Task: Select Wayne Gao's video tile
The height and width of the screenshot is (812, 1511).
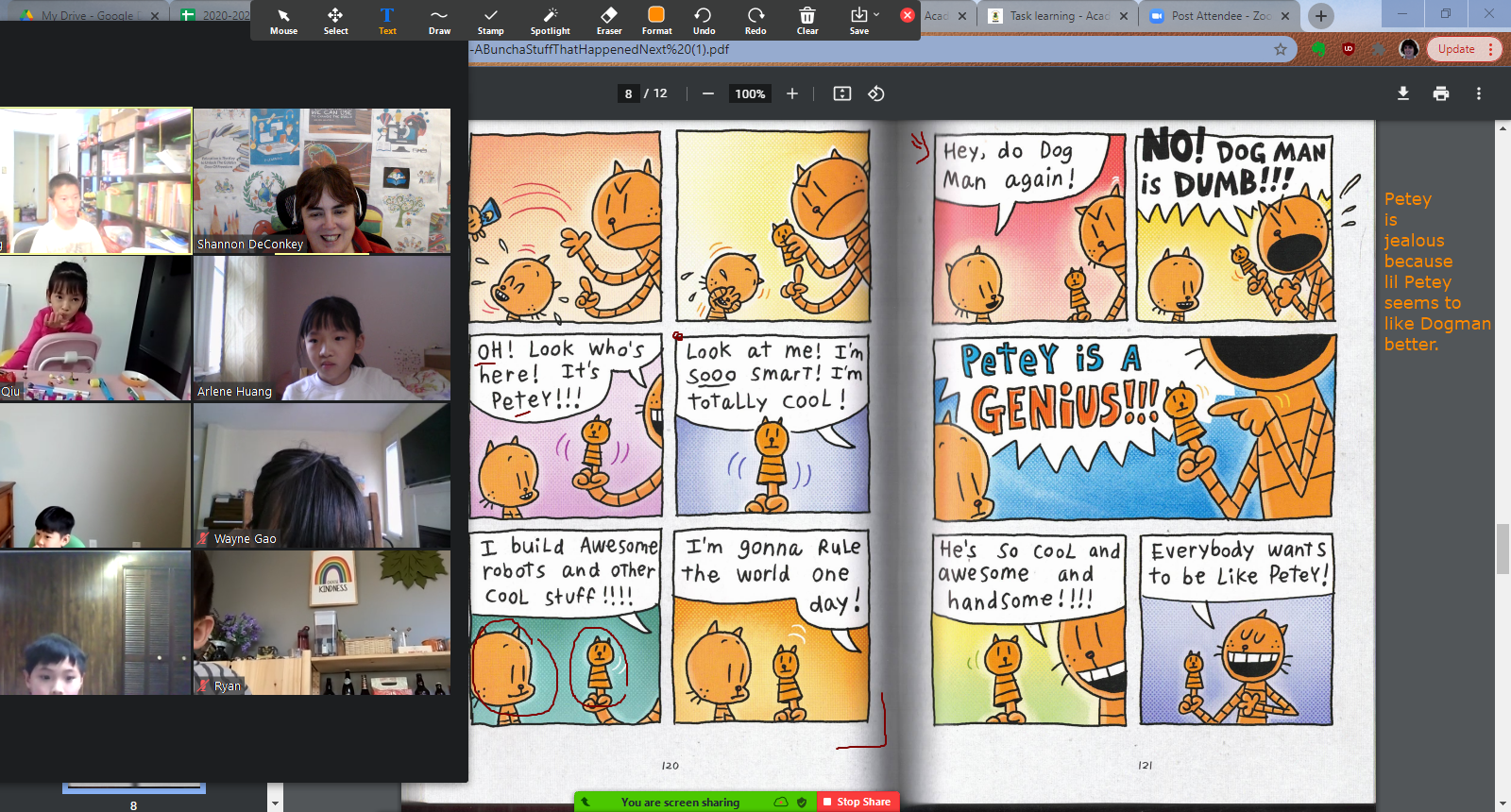Action: click(x=322, y=475)
